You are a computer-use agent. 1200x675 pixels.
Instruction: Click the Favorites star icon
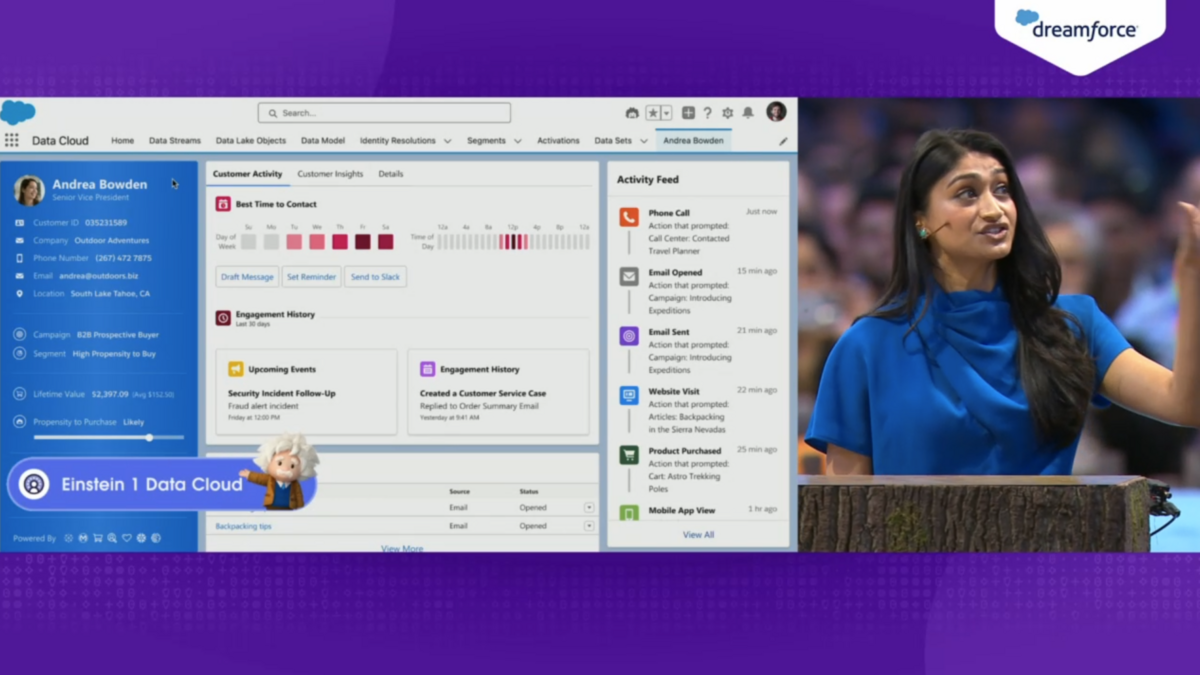[653, 113]
